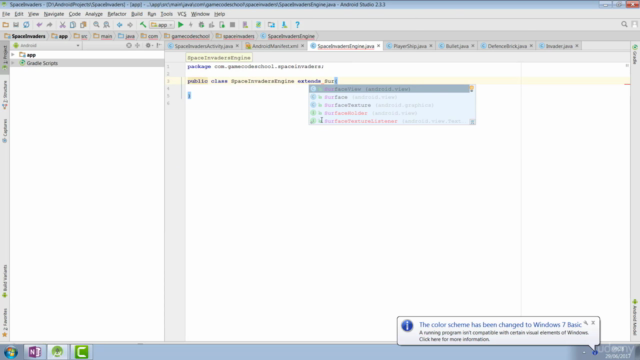The image size is (640, 360).
Task: Click the collapse all icon in project panel
Action: coord(138,45)
